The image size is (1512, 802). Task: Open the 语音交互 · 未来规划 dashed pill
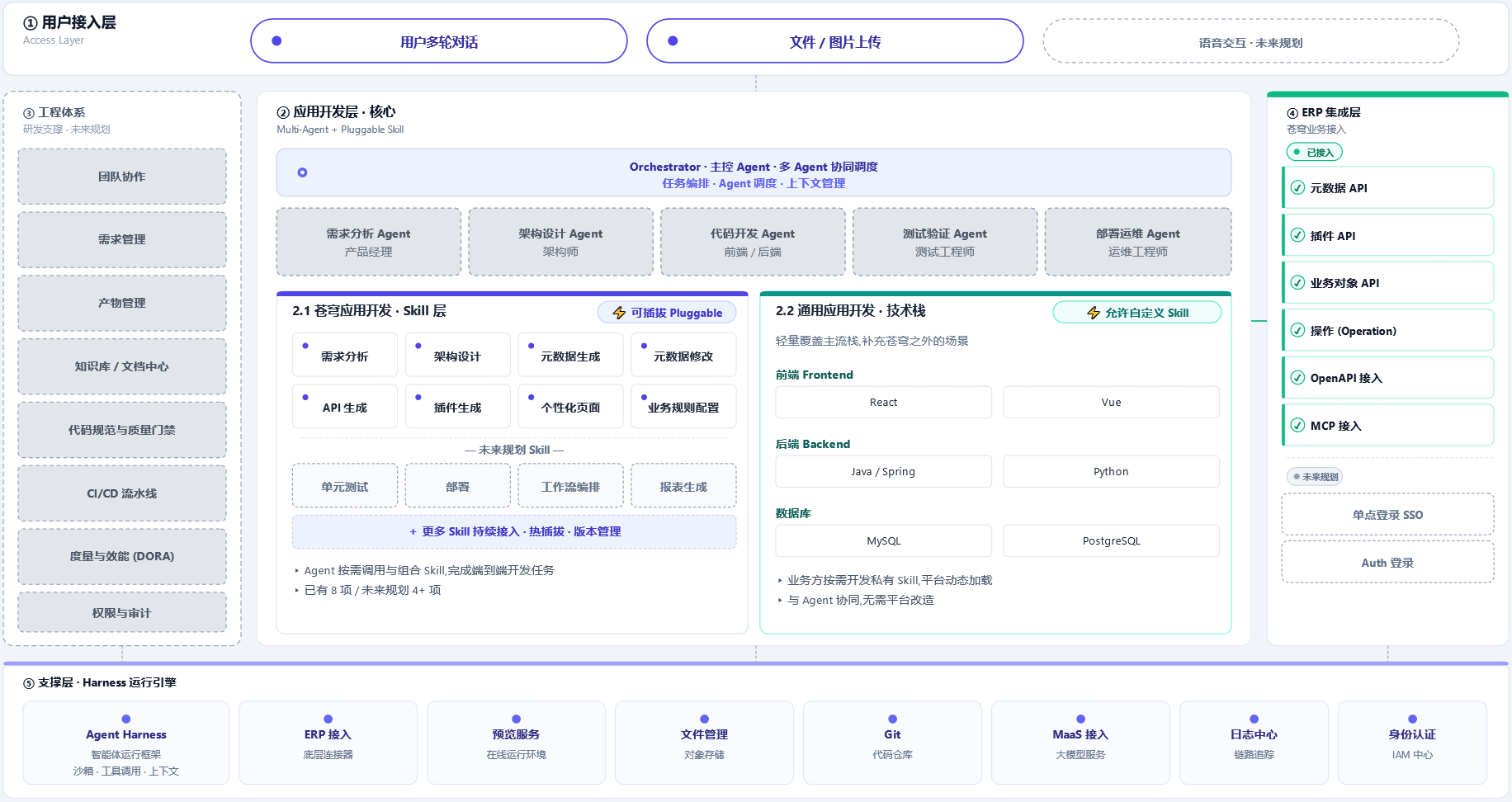pos(1251,41)
